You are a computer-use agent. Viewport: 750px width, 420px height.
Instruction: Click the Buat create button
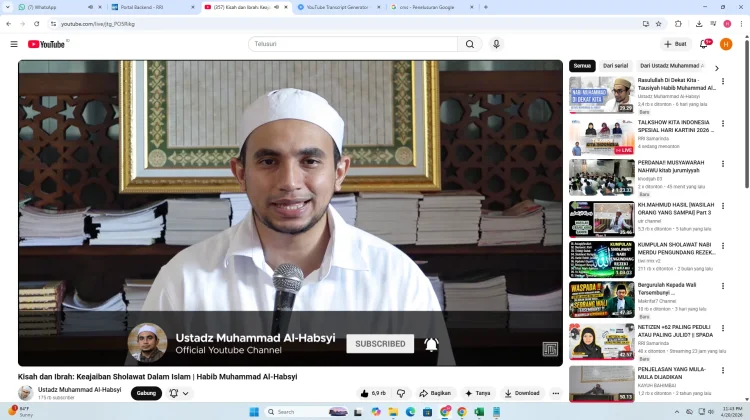pos(675,44)
